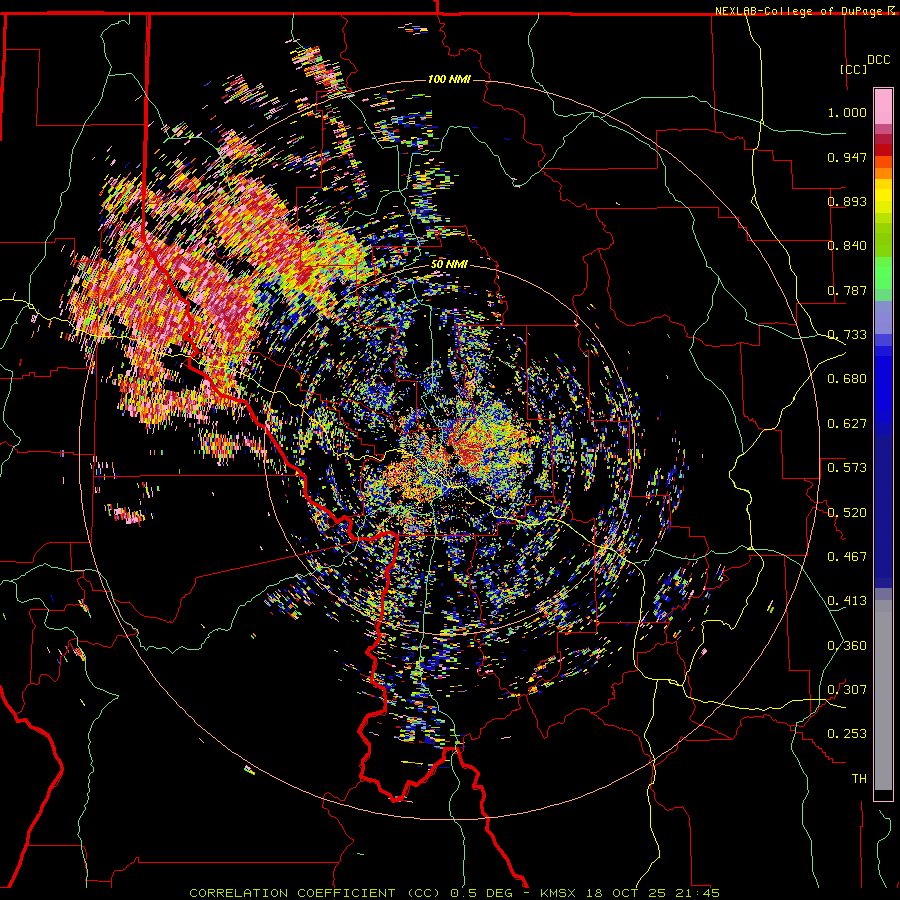The height and width of the screenshot is (900, 900).
Task: Click the 0.787 scale value
Action: [847, 290]
